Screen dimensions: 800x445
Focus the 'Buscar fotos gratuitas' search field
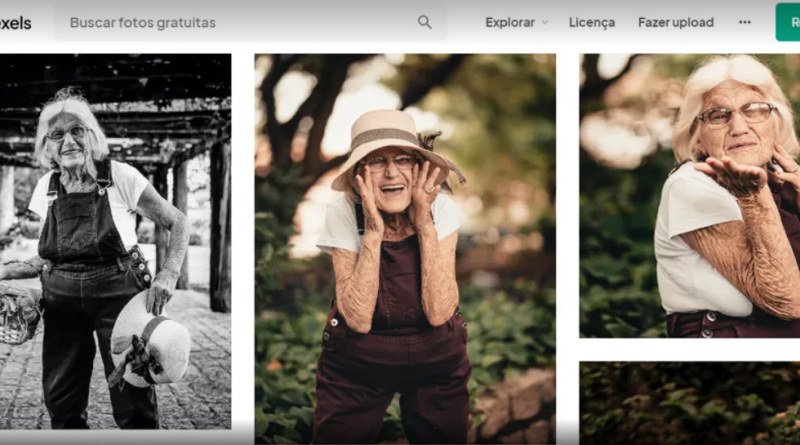pyautogui.click(x=240, y=22)
